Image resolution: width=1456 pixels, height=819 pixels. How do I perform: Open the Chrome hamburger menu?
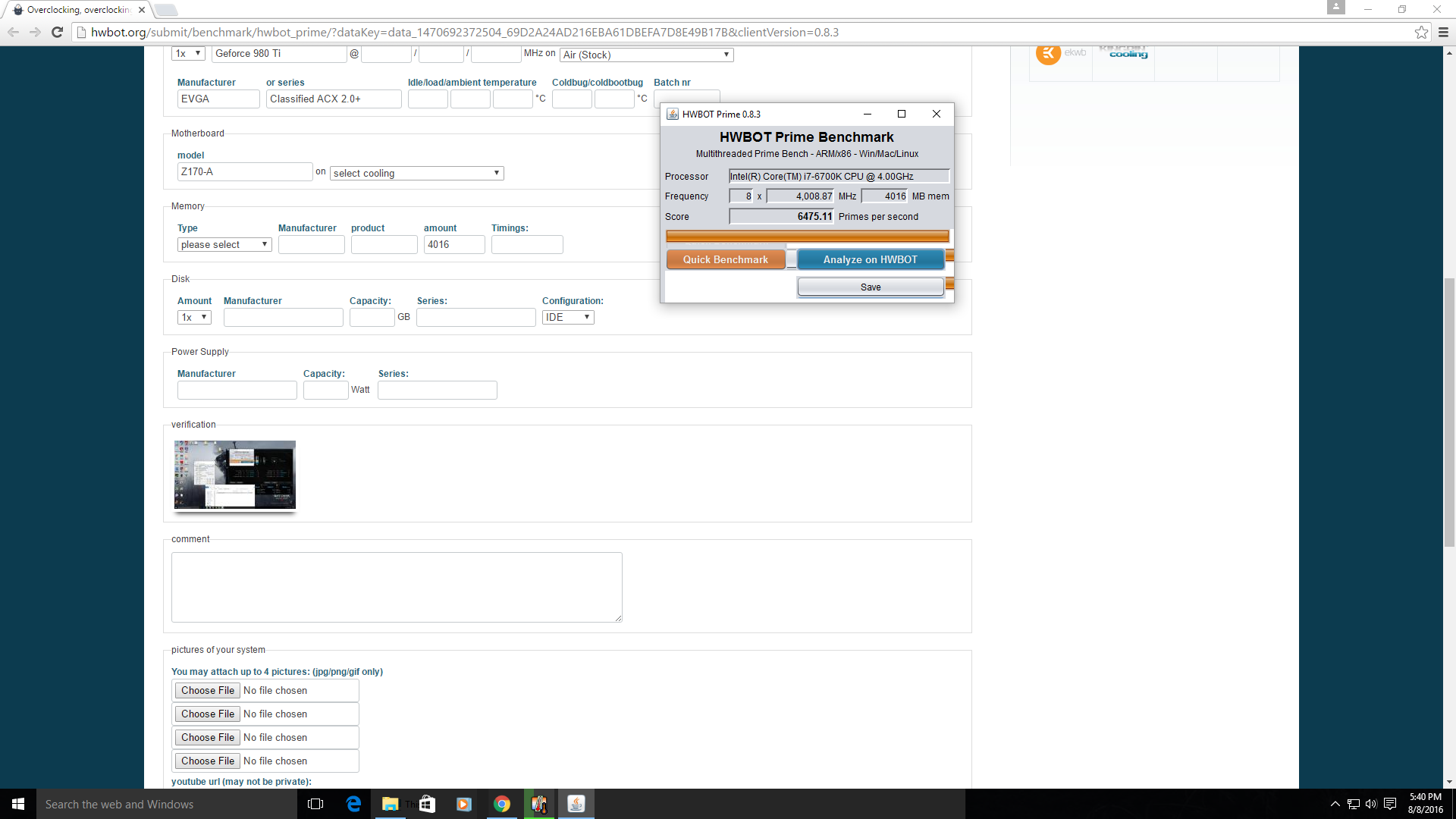[x=1443, y=32]
